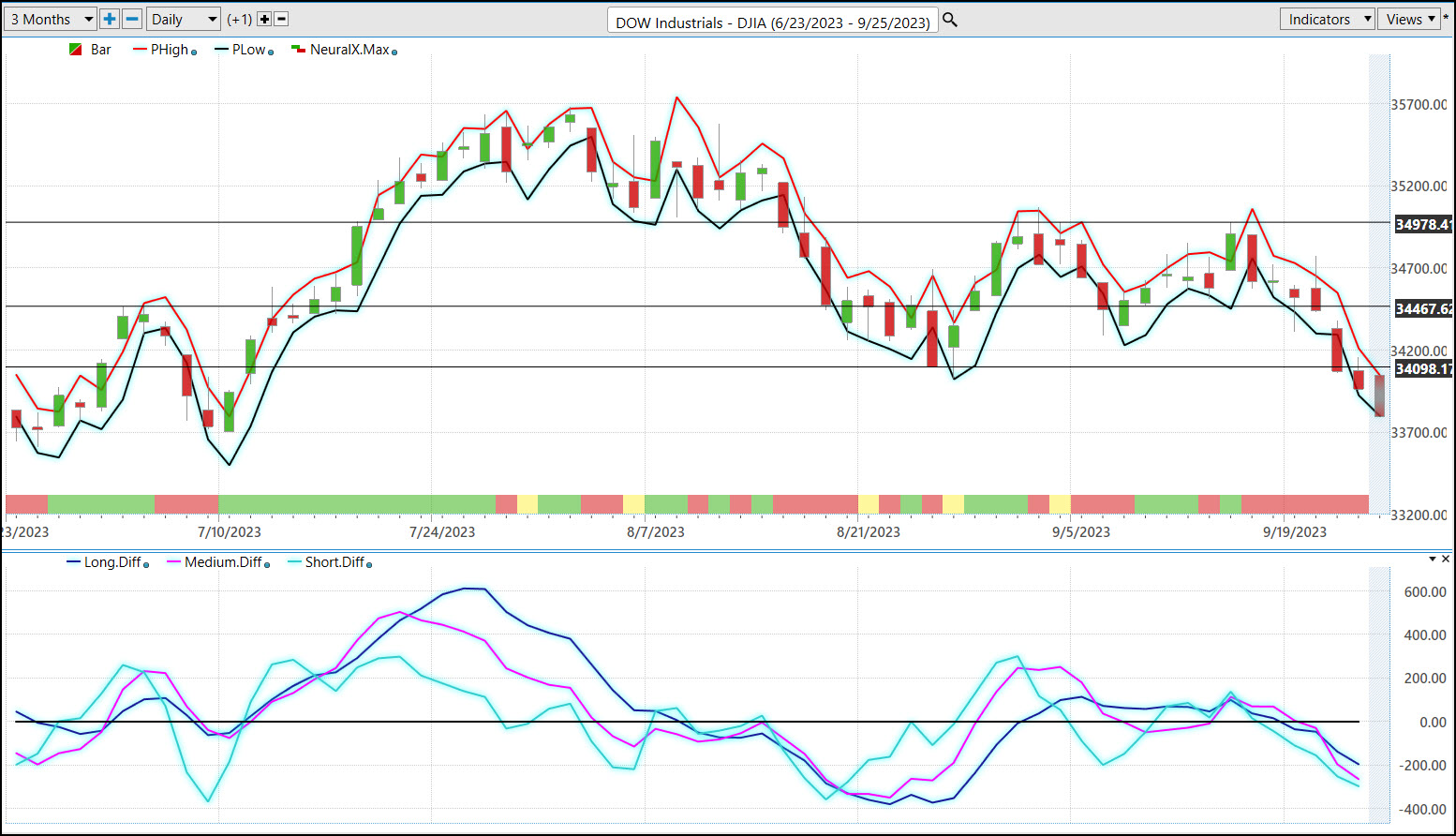This screenshot has height=836, width=1456.
Task: Click the 34978.41 price level label
Action: (x=1423, y=225)
